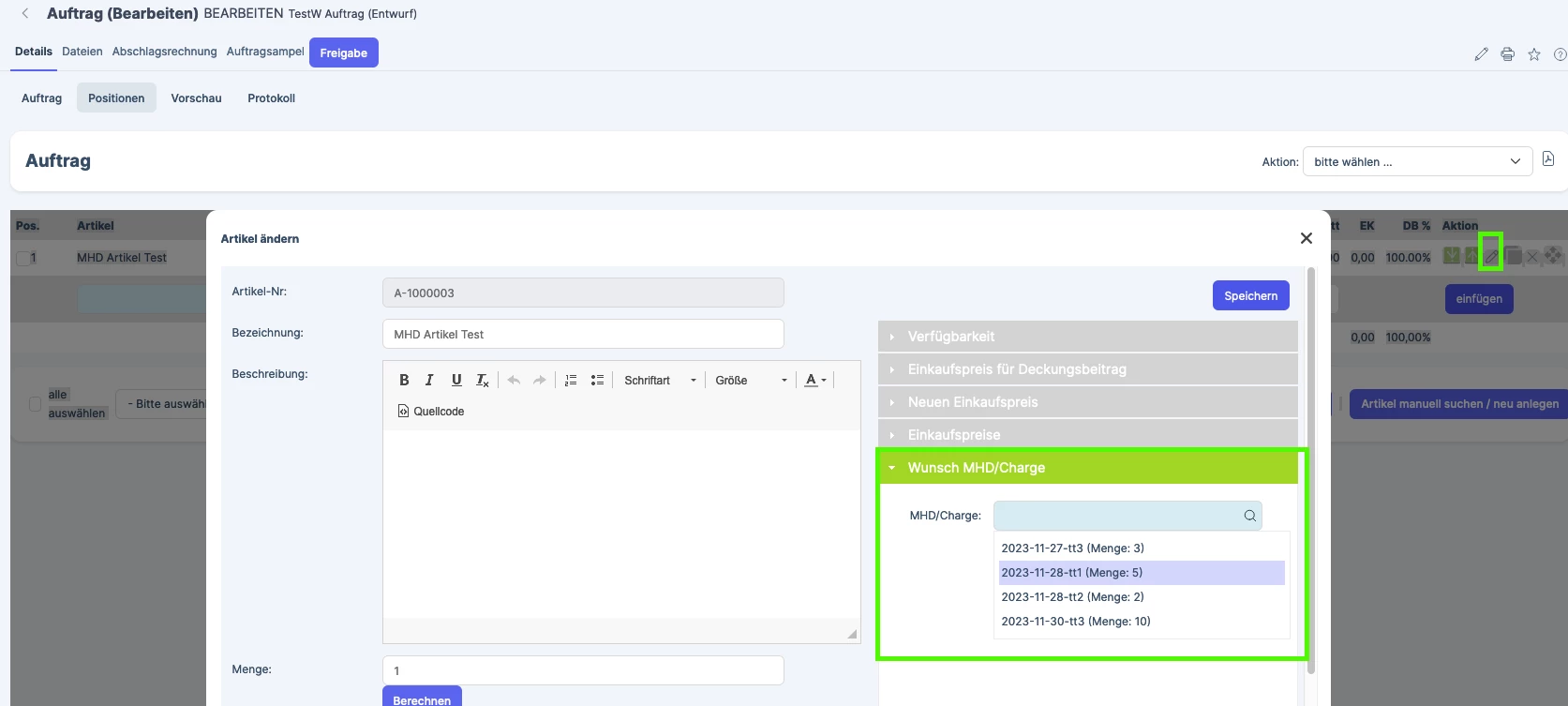Open the Aktion 'bitte wählen ...' dropdown

[x=1417, y=161]
